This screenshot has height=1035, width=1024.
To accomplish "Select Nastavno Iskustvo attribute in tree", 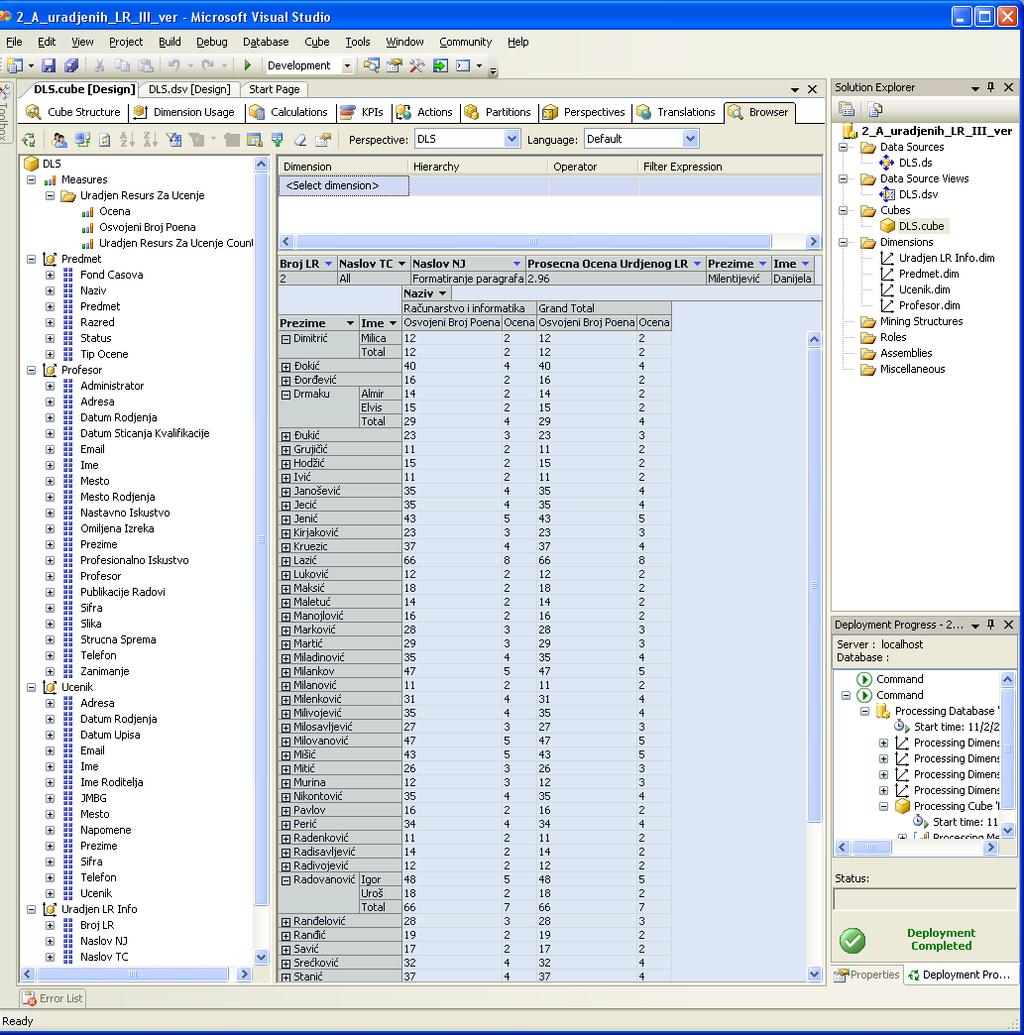I will tap(125, 513).
